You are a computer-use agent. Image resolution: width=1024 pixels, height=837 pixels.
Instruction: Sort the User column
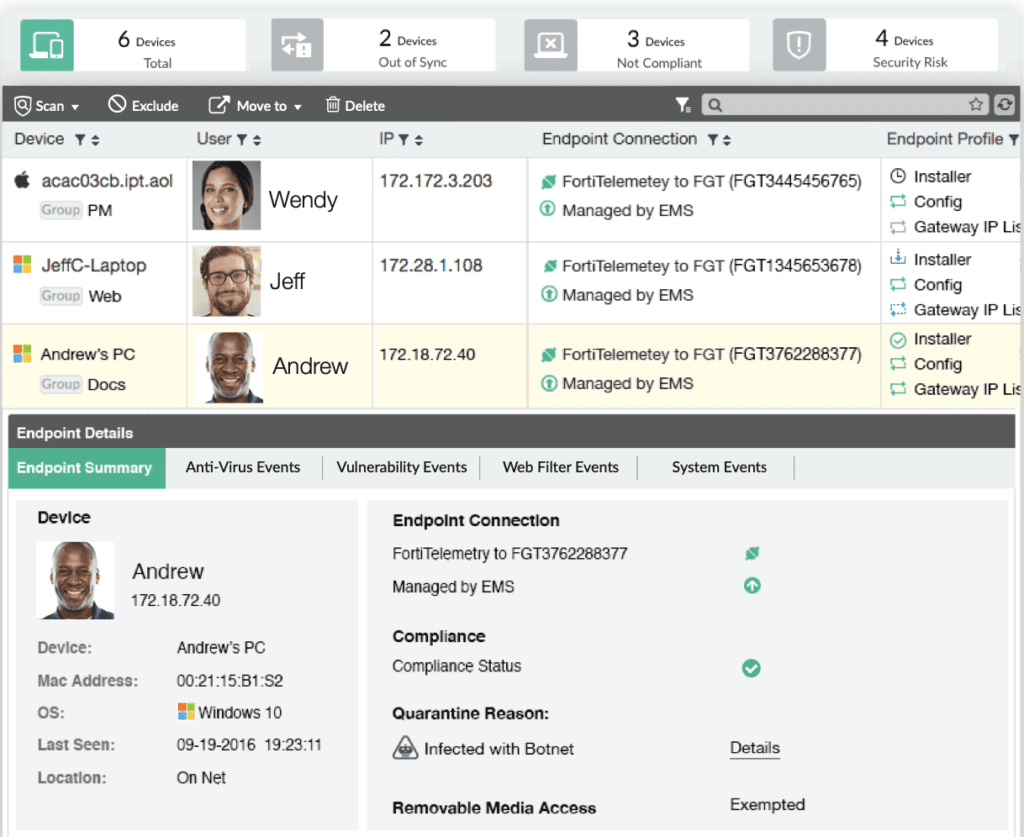[257, 140]
